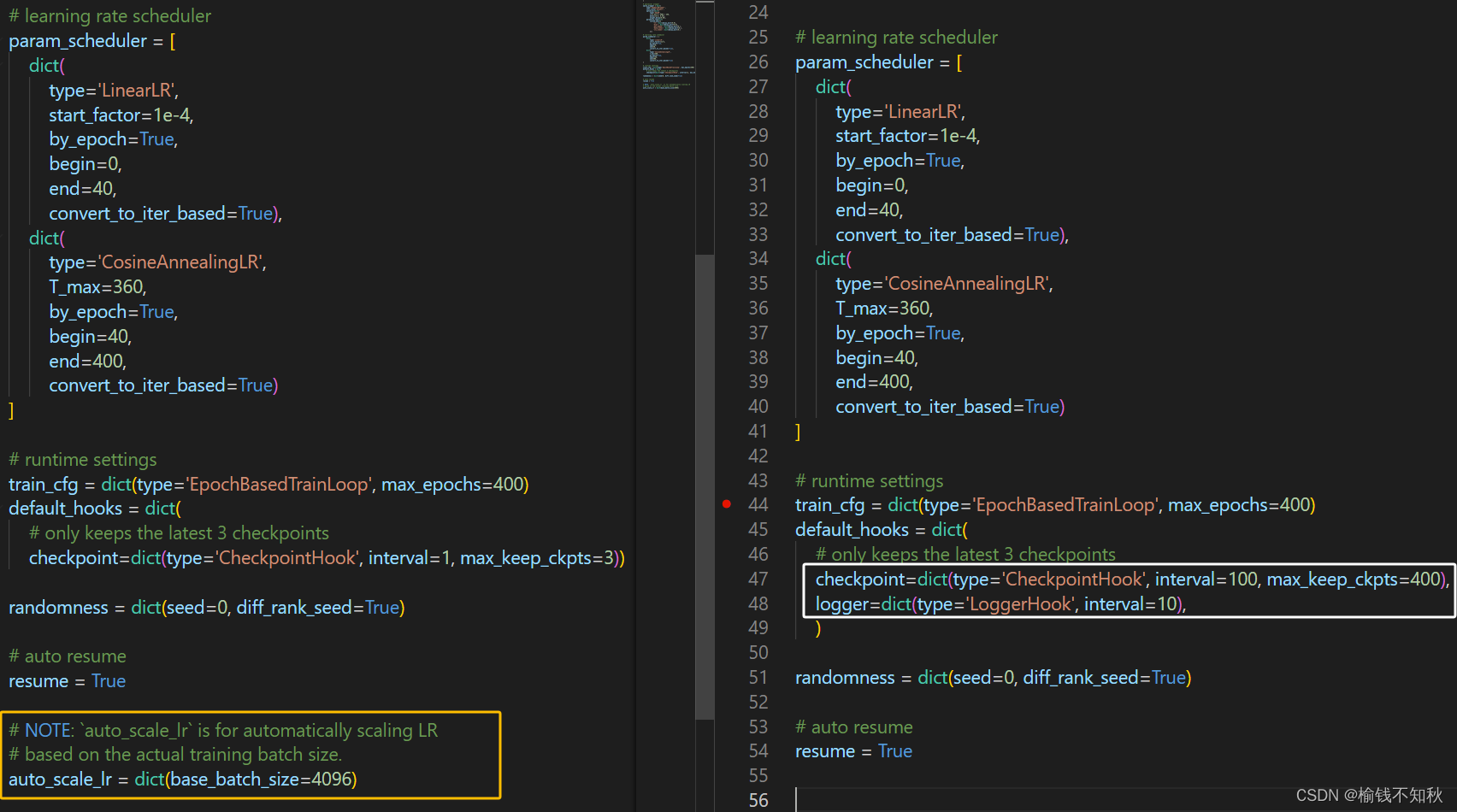Click 'default_hooks' on line 45
Image resolution: width=1457 pixels, height=812 pixels.
(x=852, y=530)
